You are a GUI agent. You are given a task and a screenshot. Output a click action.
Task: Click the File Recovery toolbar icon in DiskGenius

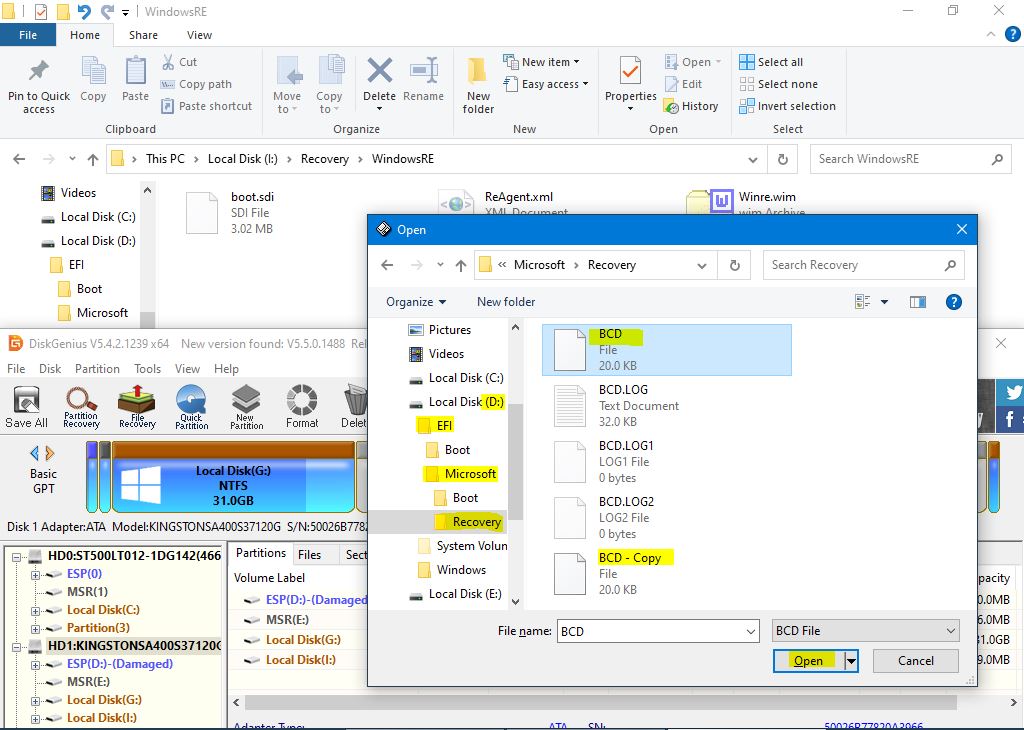137,406
